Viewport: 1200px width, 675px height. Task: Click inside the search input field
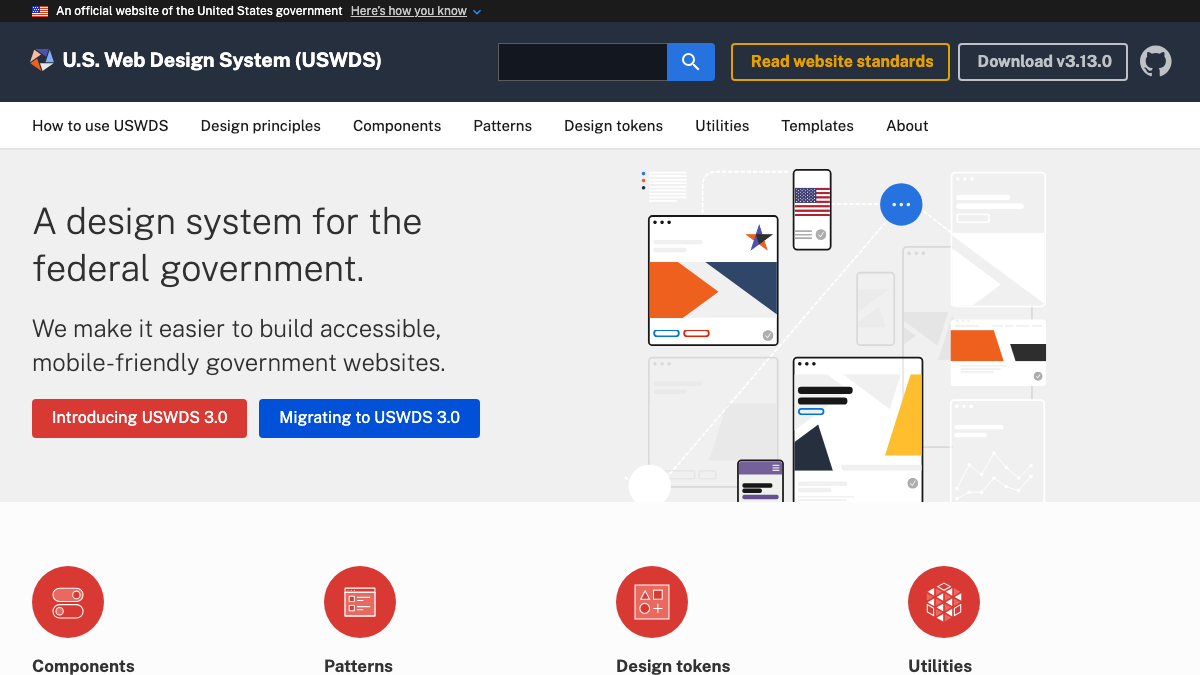(x=583, y=61)
